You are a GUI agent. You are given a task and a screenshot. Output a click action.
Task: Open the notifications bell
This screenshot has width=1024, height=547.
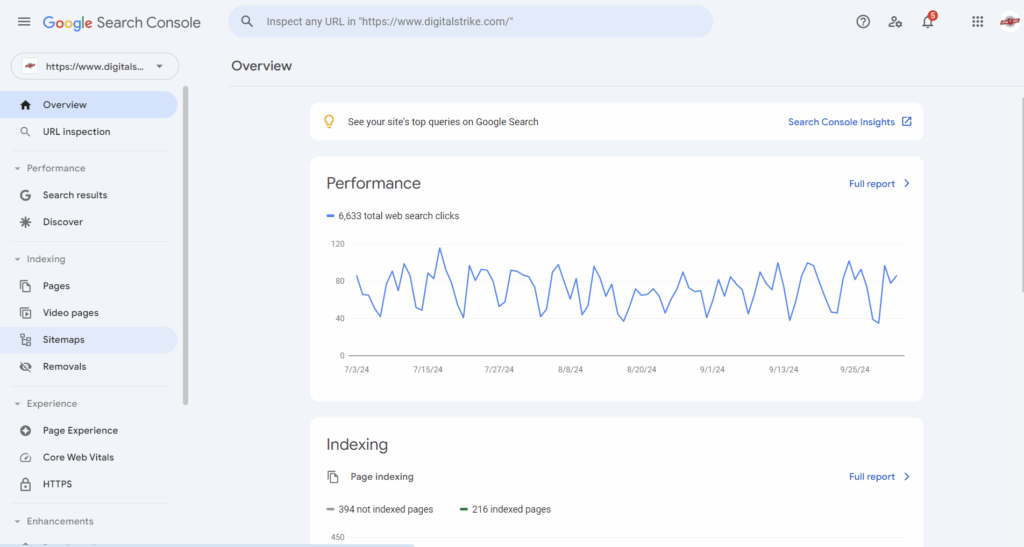(x=928, y=21)
